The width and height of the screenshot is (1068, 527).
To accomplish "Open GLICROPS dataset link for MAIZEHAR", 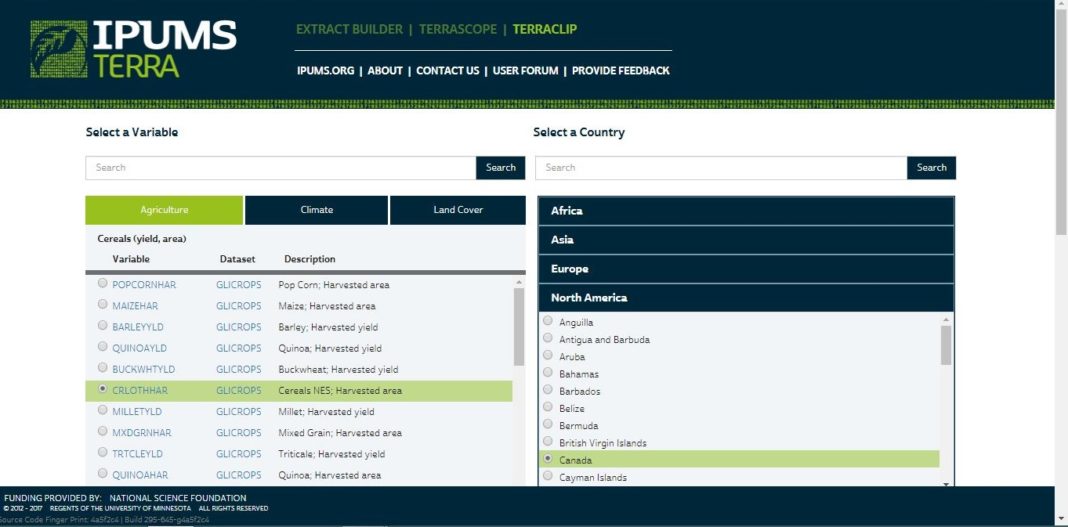I will point(238,306).
